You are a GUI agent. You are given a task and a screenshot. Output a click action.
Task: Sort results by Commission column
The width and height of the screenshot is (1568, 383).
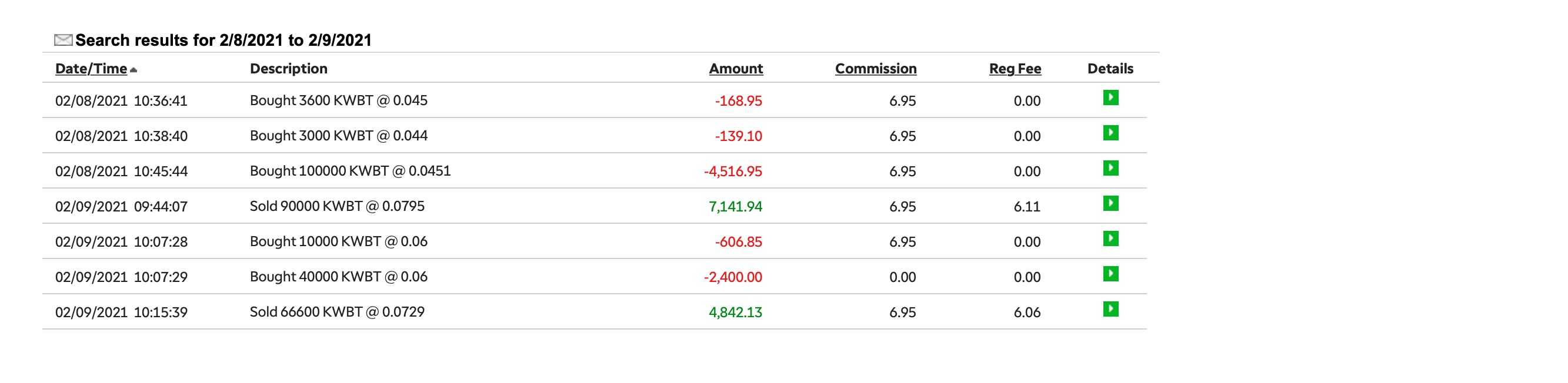point(875,69)
